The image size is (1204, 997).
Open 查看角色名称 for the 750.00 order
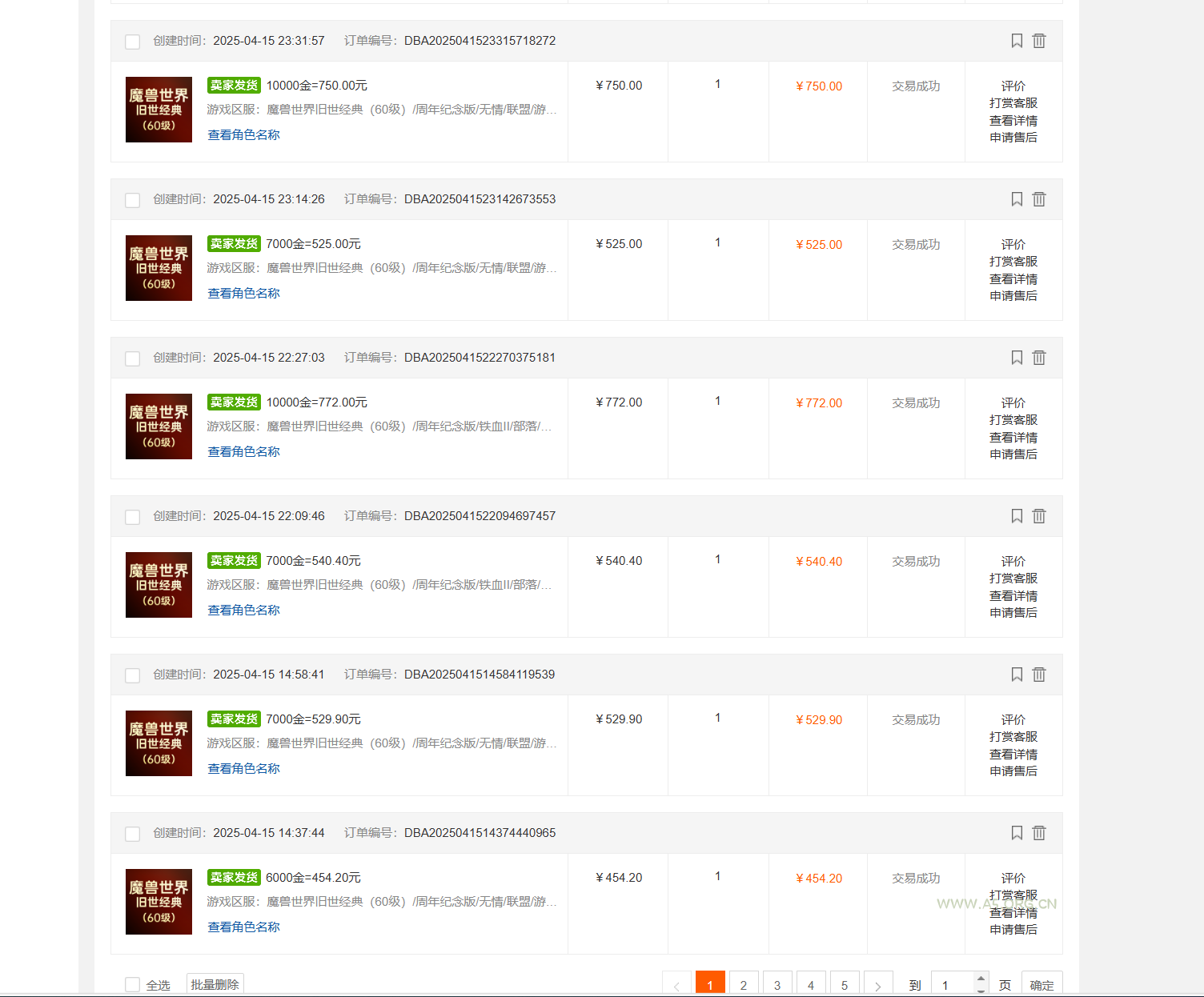pos(244,135)
